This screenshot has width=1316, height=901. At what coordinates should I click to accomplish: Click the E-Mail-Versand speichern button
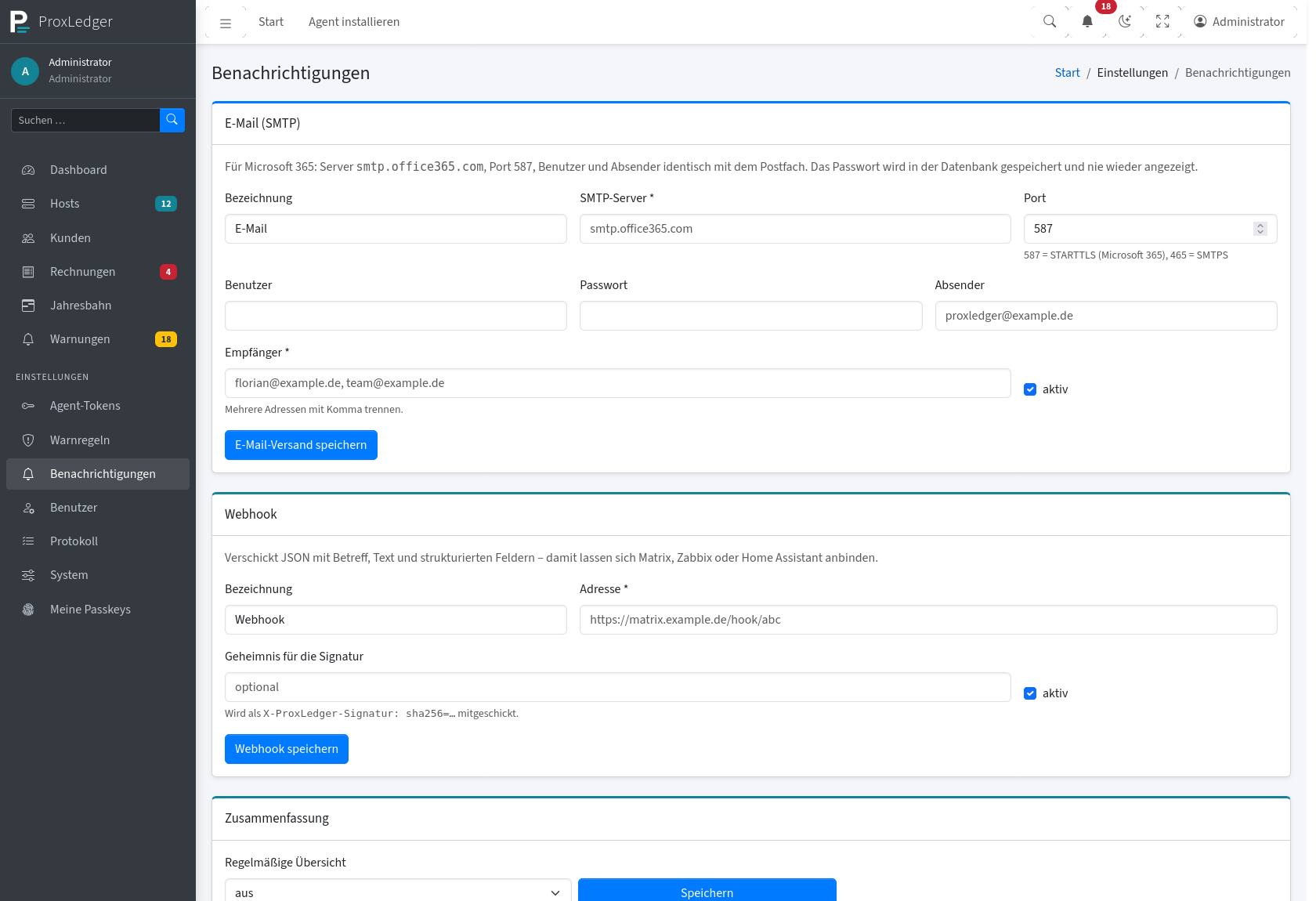[x=301, y=445]
